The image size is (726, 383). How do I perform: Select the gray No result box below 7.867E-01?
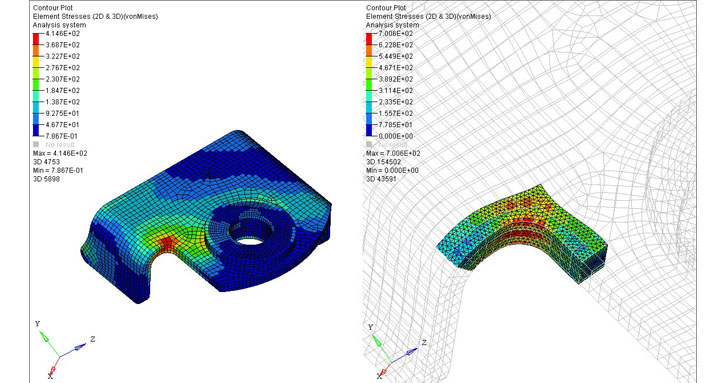[x=36, y=144]
